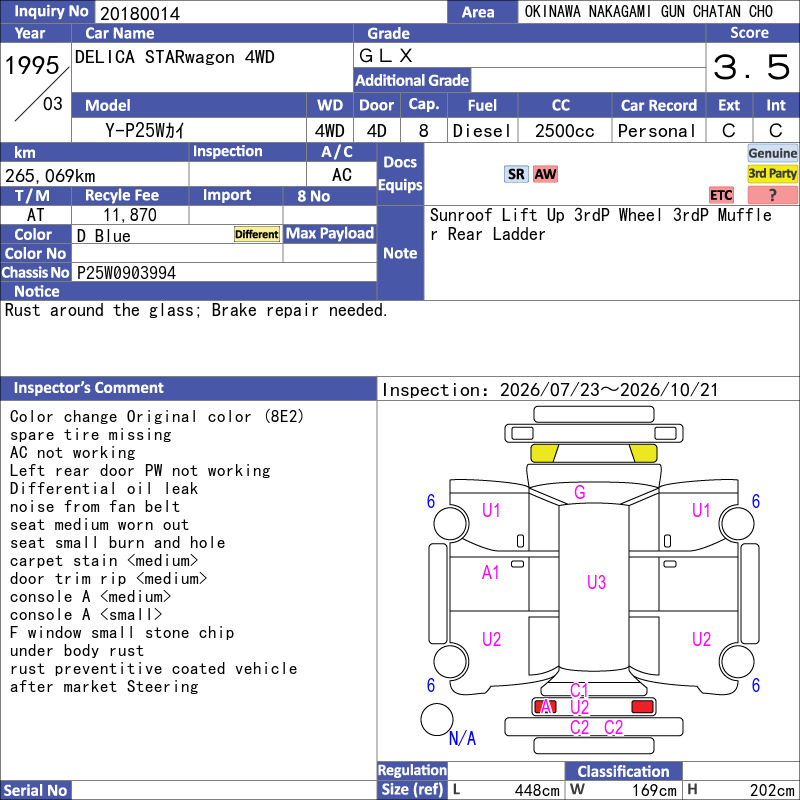Click the N/A spare tire circle
This screenshot has width=800, height=800.
437,719
